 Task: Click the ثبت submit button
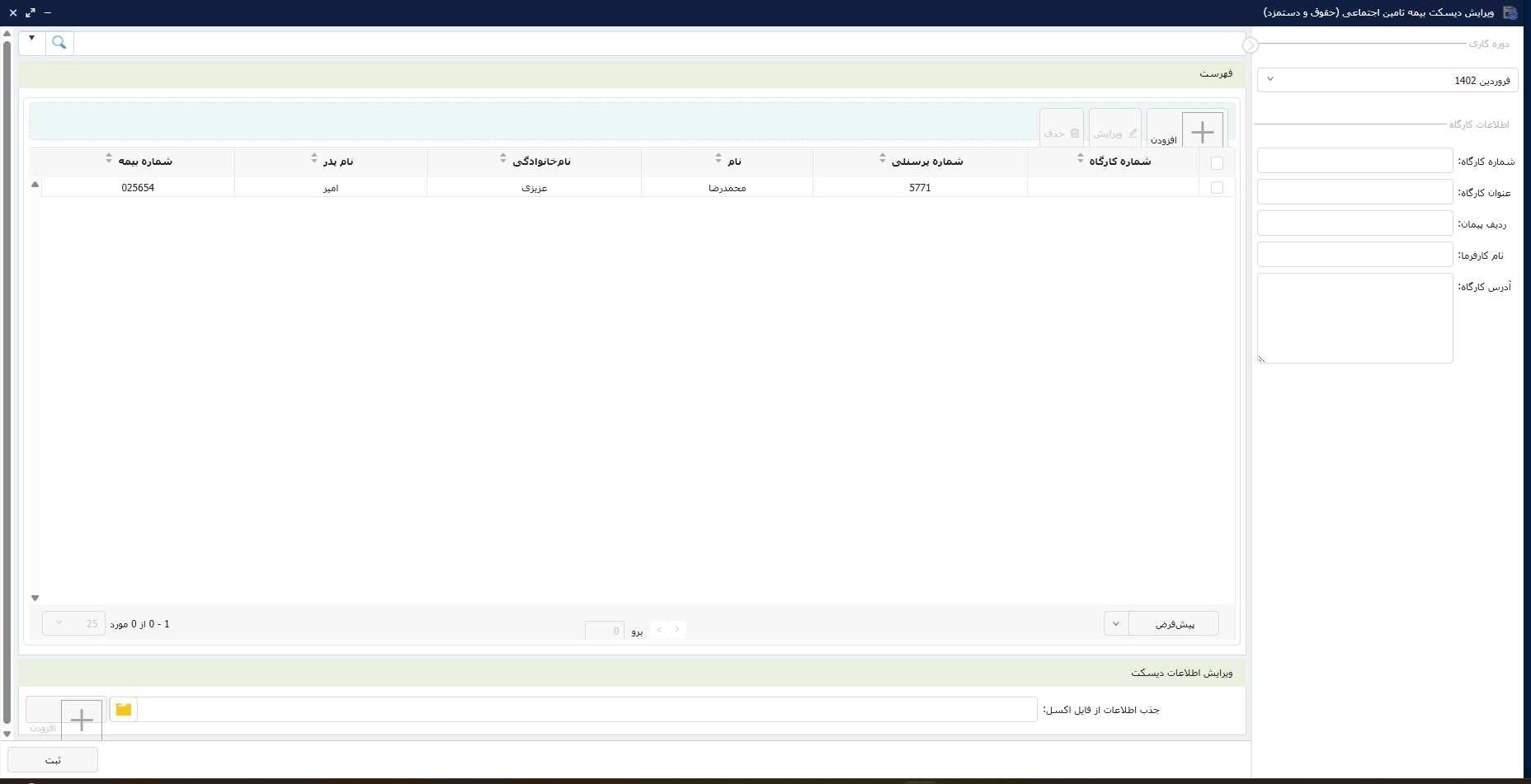pos(53,760)
